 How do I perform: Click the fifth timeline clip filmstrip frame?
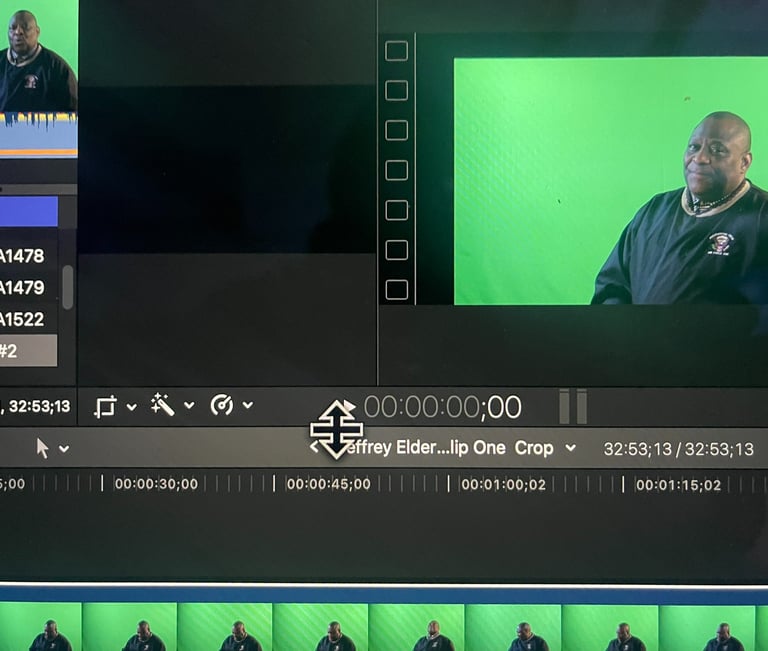tap(416, 627)
